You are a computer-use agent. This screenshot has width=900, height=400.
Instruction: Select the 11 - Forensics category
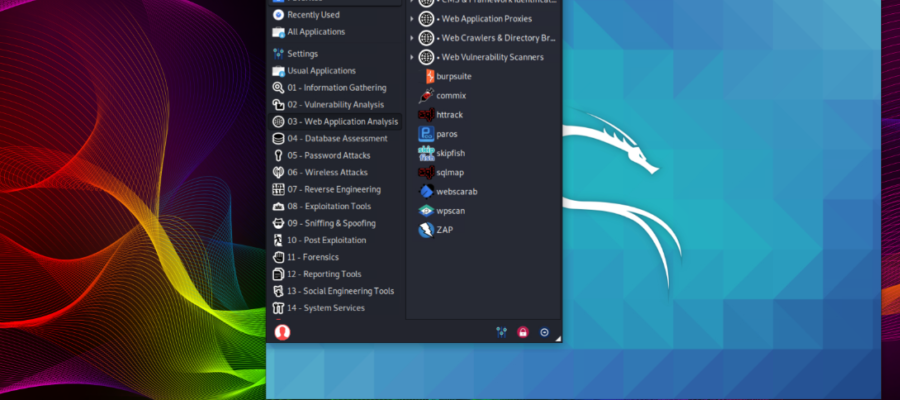[335, 257]
